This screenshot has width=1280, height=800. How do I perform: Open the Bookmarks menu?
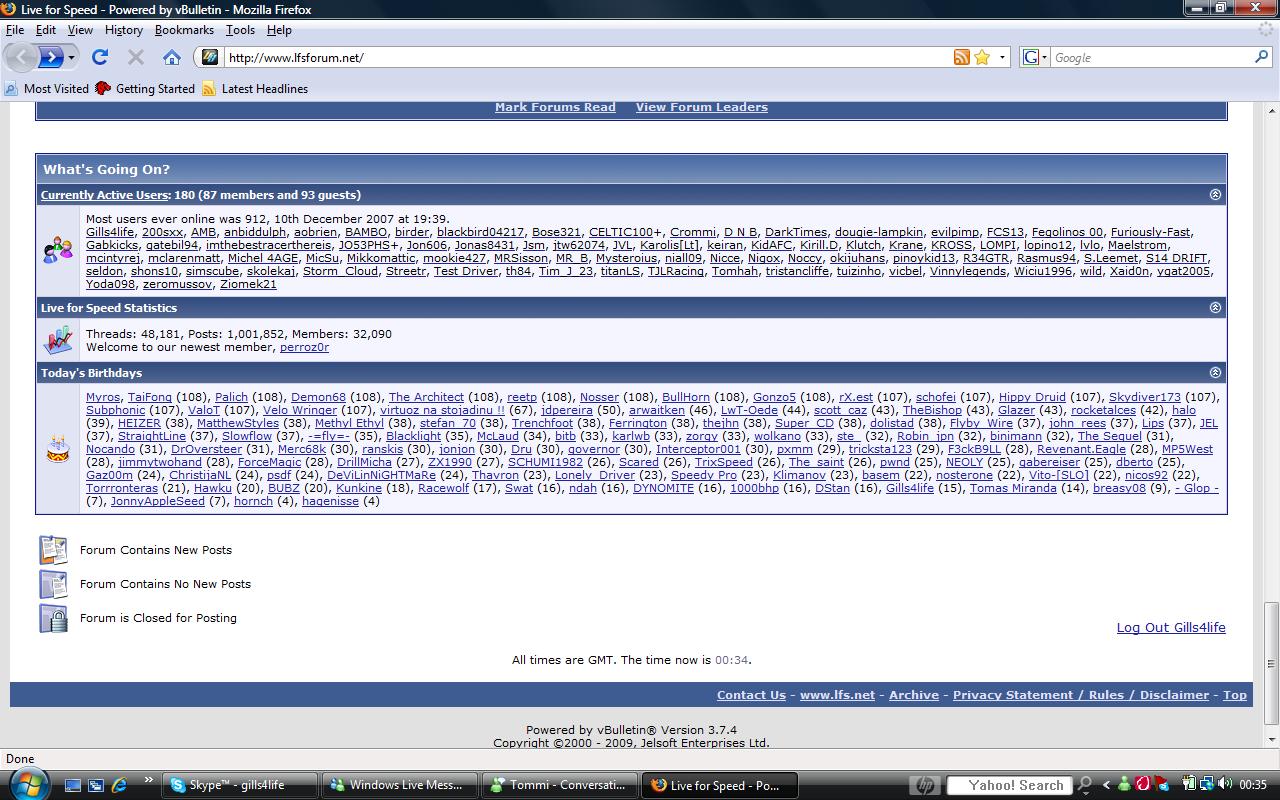click(x=184, y=30)
